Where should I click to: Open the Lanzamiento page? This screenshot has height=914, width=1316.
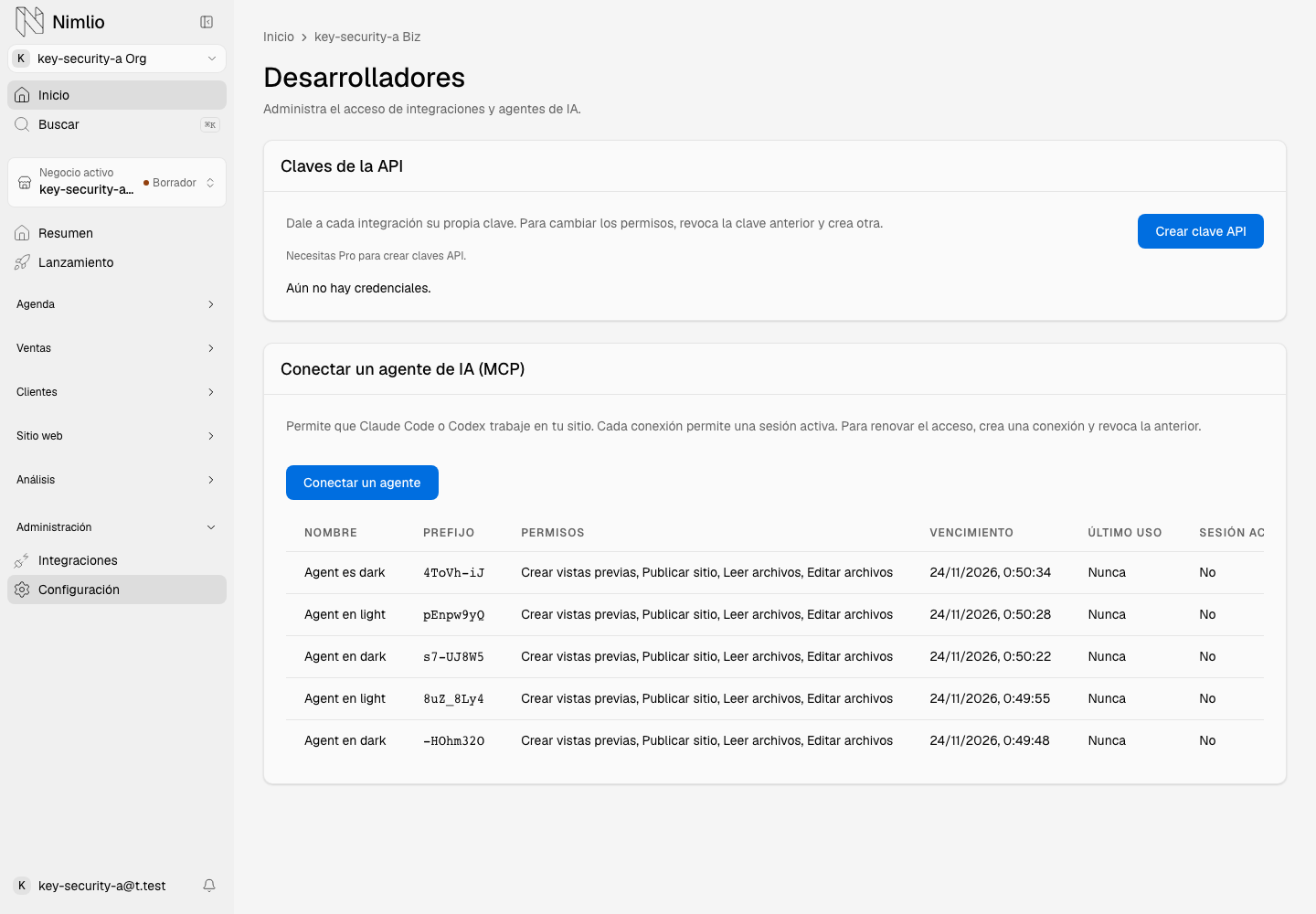(117, 262)
